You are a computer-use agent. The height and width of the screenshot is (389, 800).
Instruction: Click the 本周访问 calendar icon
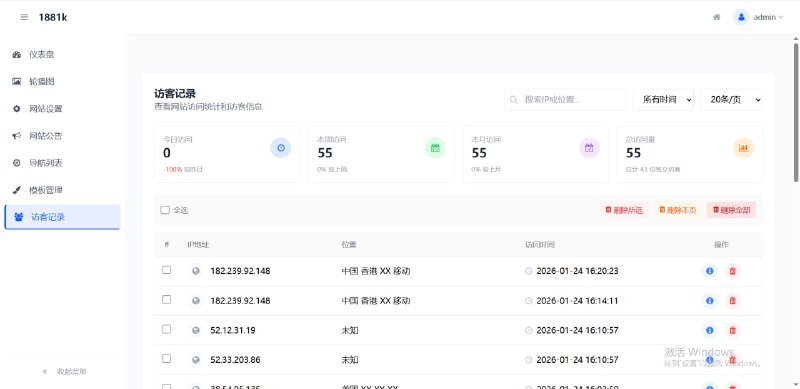click(435, 148)
